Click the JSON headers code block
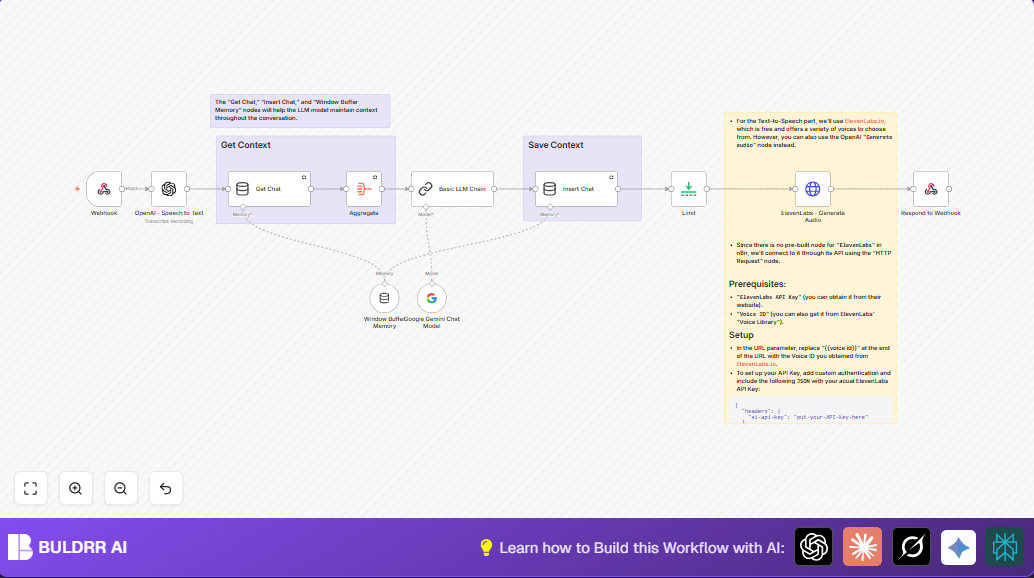Screen dimensions: 1034x578 (812, 410)
